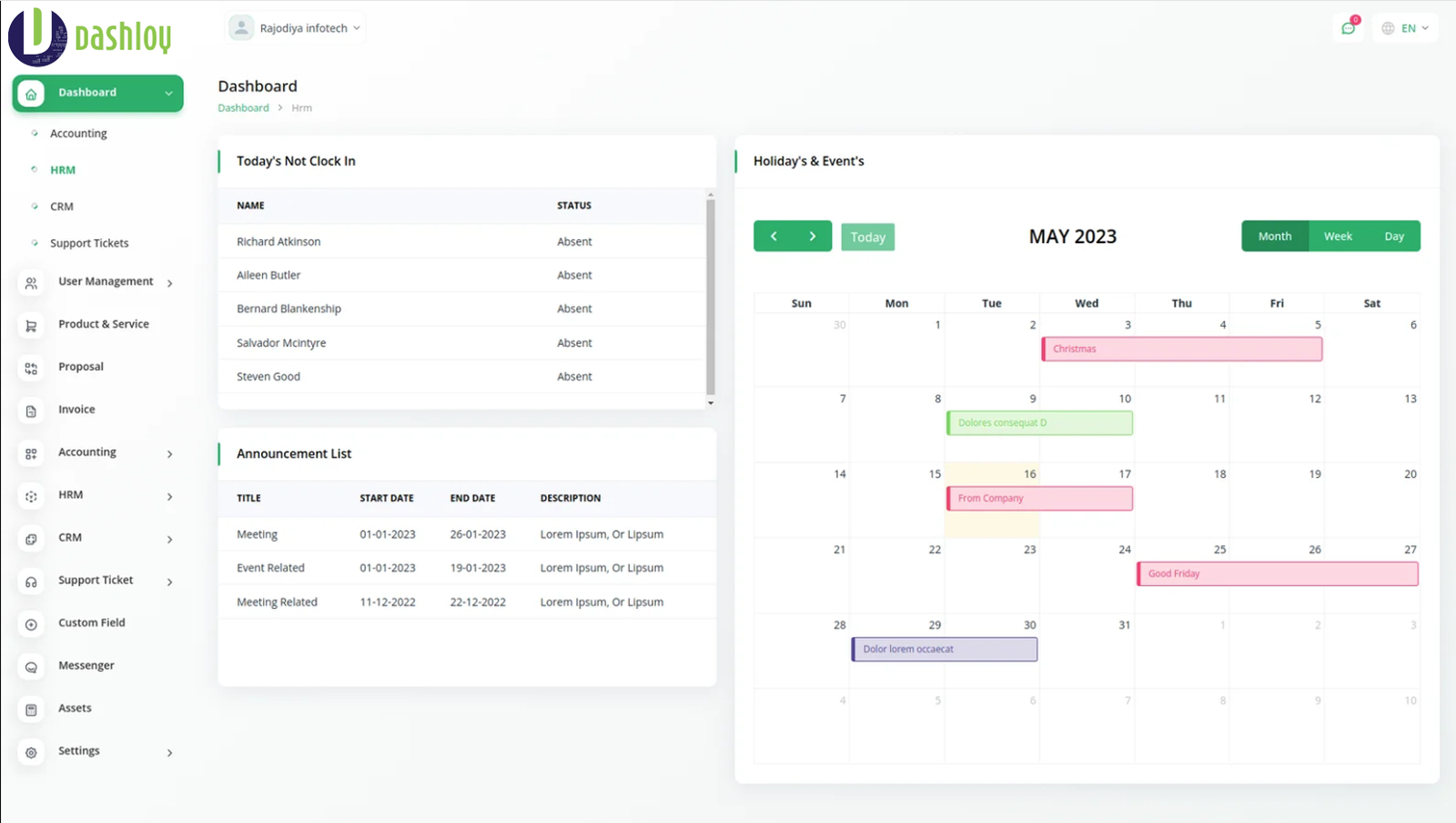
Task: Expand the User Management submenu
Action: [x=106, y=282]
